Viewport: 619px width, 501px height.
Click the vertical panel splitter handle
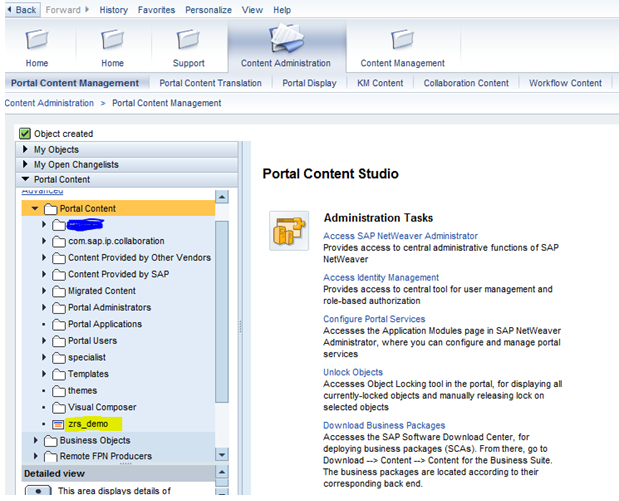[240, 326]
